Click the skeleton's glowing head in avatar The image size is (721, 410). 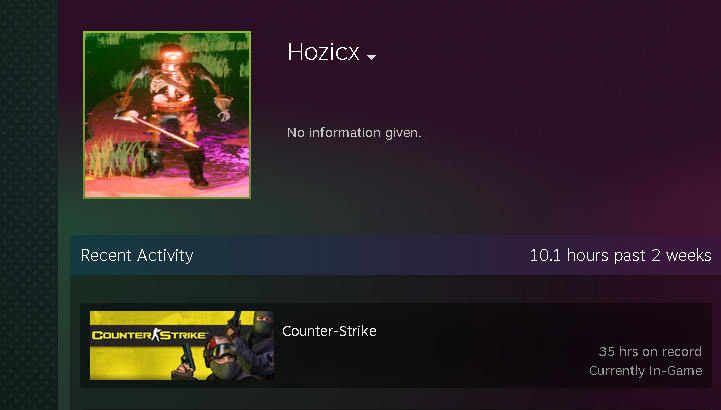pos(172,54)
